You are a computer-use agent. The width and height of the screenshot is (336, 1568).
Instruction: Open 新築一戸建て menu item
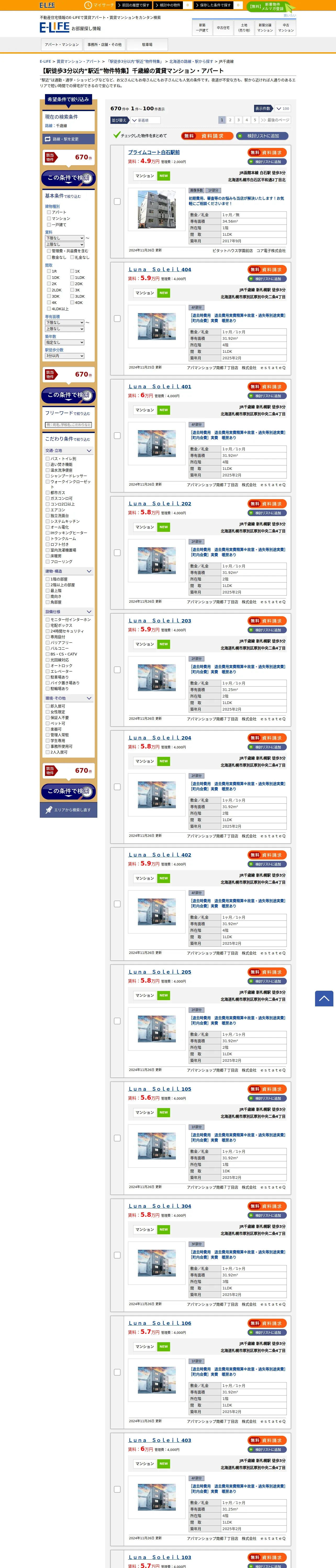(x=203, y=28)
